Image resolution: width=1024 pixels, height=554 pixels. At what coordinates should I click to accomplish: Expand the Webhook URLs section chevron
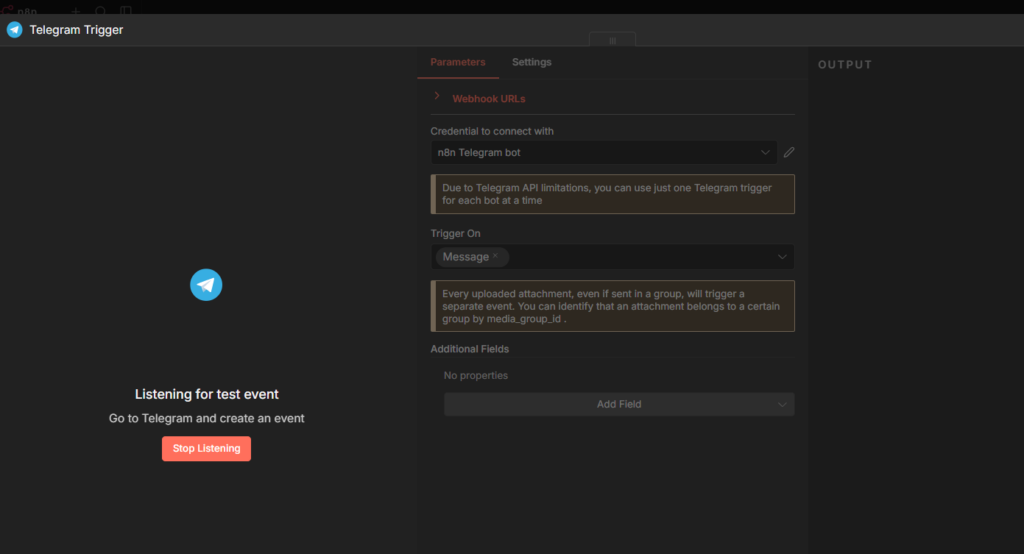437,96
